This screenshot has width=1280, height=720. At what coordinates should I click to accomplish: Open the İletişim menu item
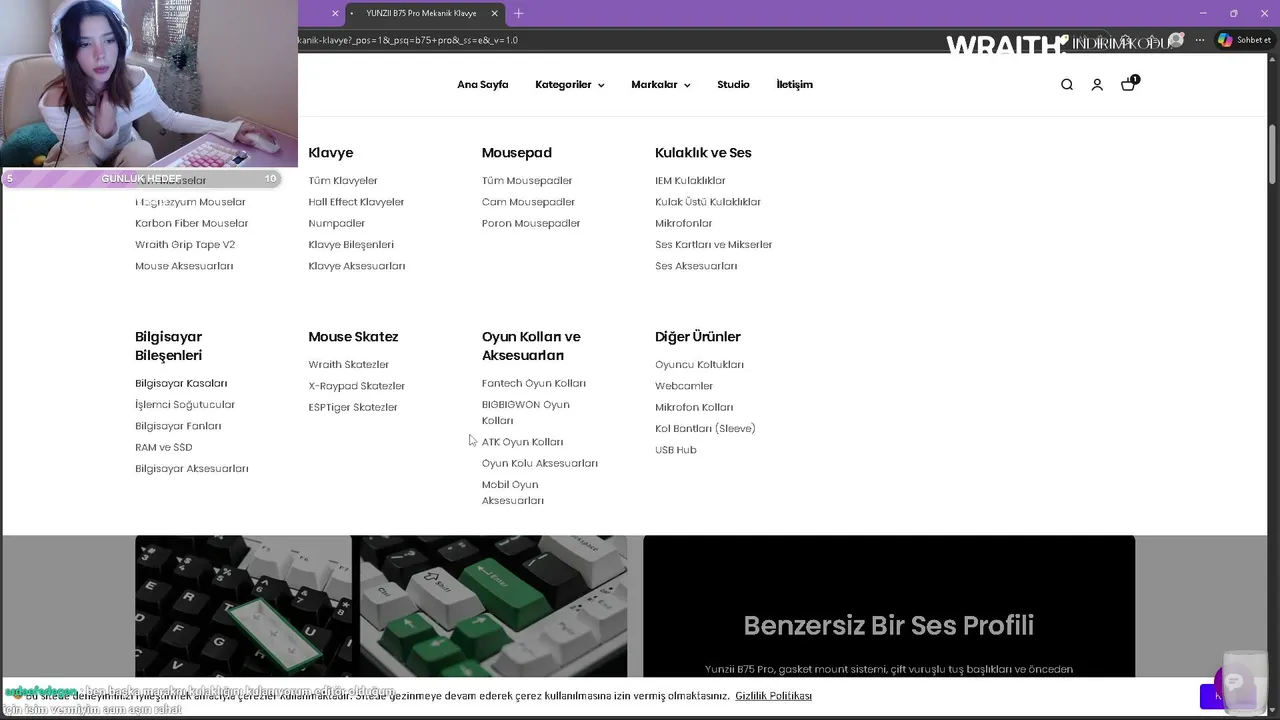click(794, 85)
